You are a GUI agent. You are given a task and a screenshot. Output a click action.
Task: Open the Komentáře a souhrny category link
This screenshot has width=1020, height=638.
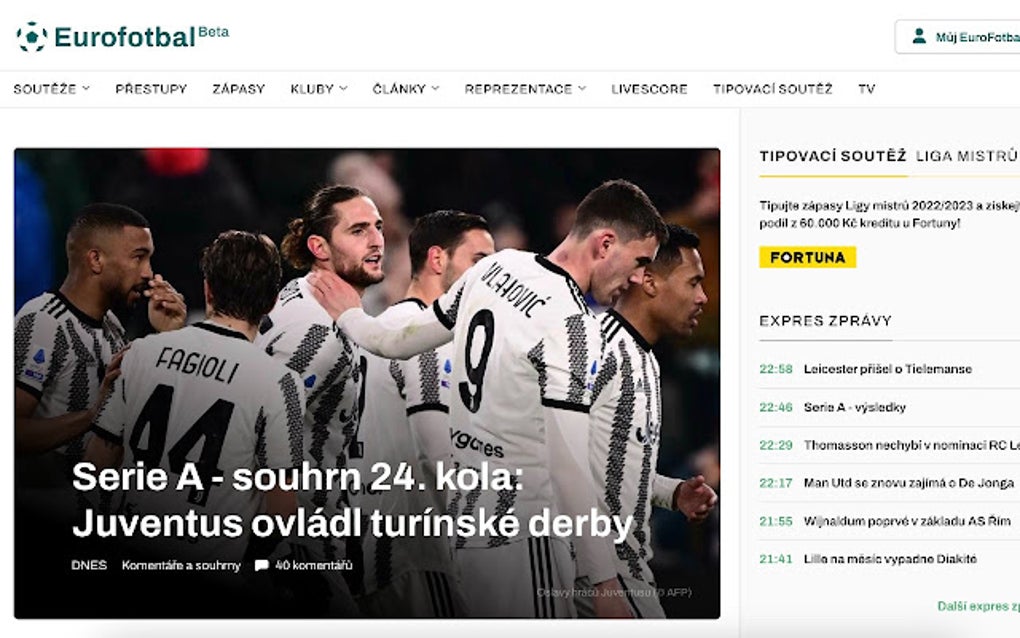tap(181, 566)
